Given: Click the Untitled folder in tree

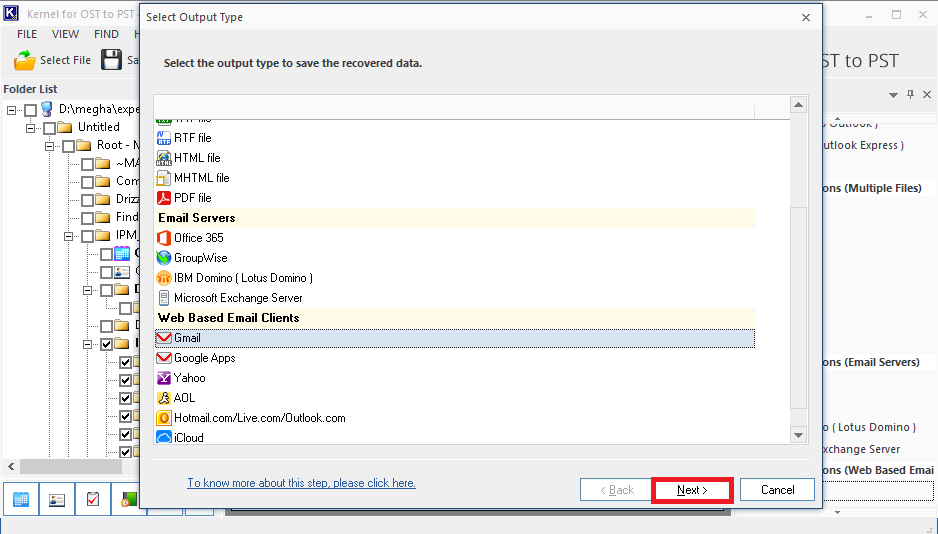Looking at the screenshot, I should 99,127.
